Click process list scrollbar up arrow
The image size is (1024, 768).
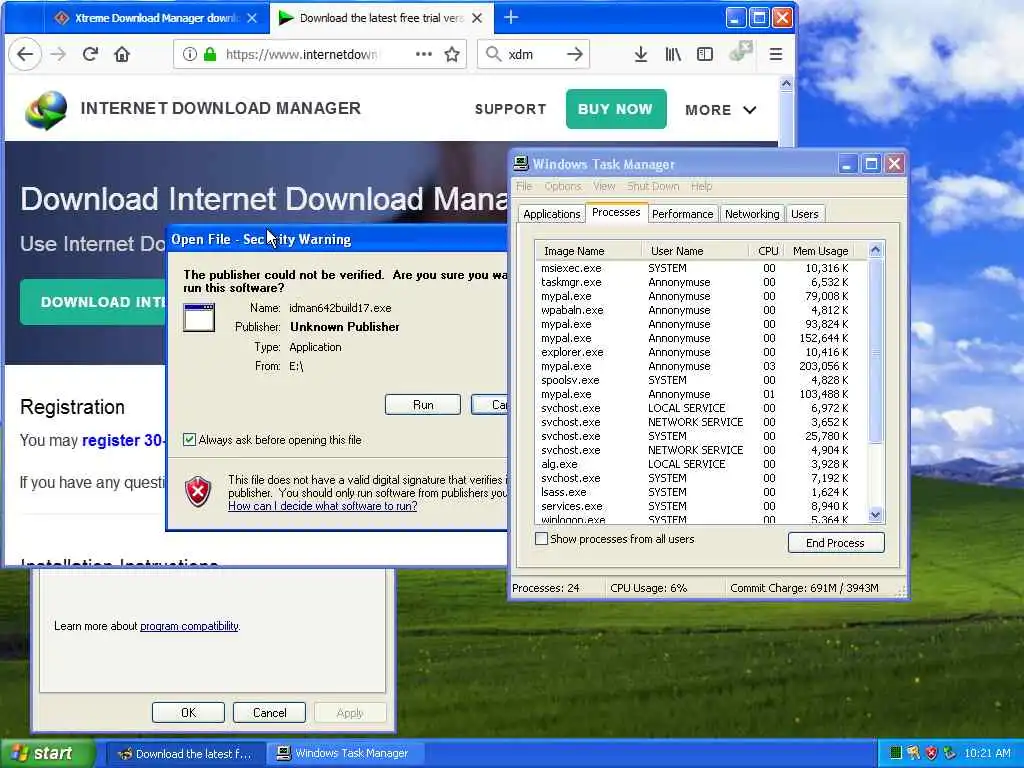point(876,250)
